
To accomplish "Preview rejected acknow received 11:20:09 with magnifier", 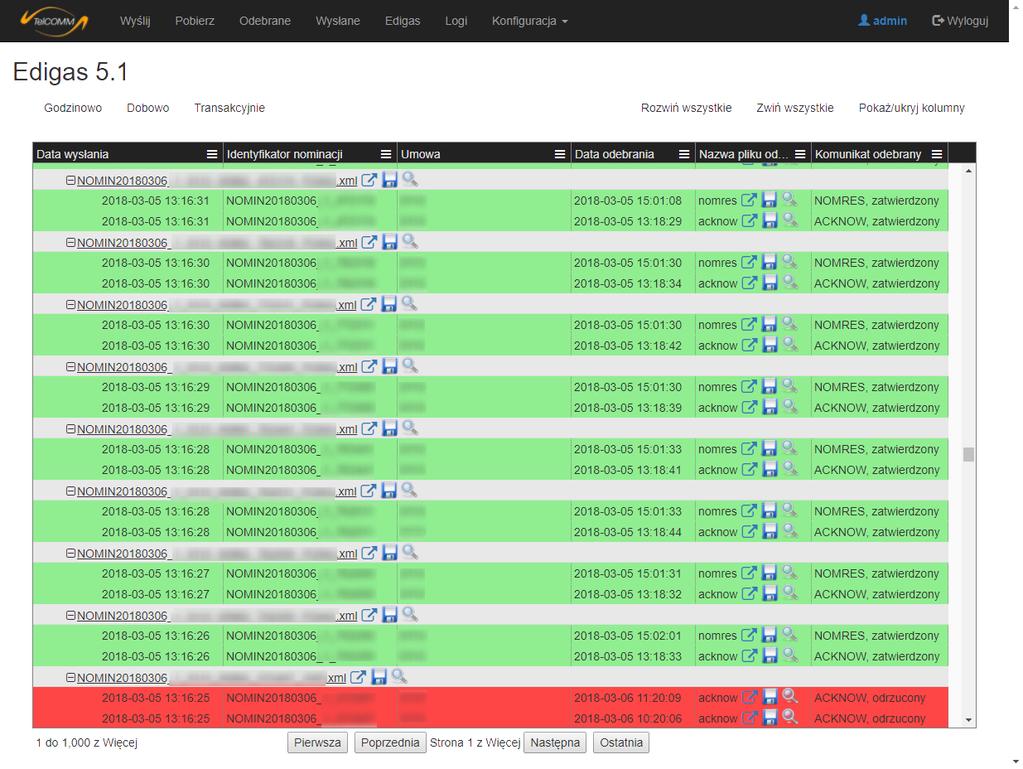I will (789, 696).
